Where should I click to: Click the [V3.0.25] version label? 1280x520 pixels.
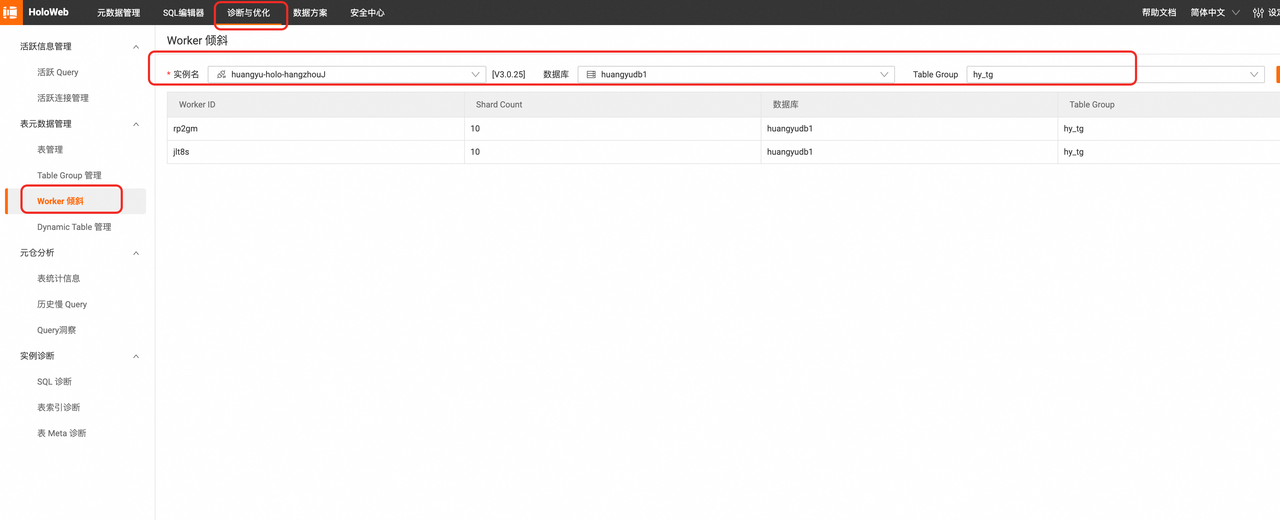509,74
